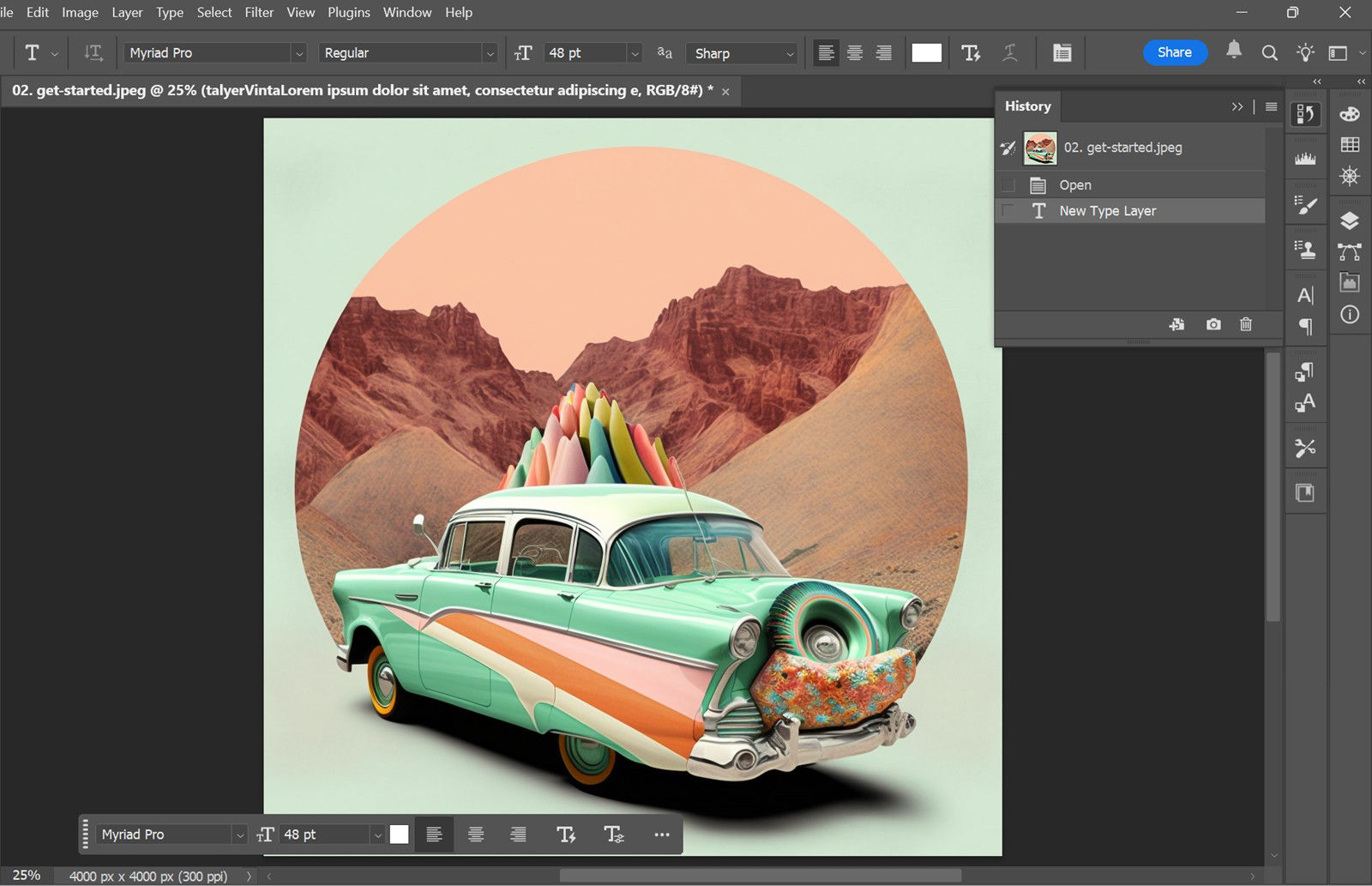Viewport: 1372px width, 886px height.
Task: Set history brush source for New Type Layer
Action: click(1008, 210)
